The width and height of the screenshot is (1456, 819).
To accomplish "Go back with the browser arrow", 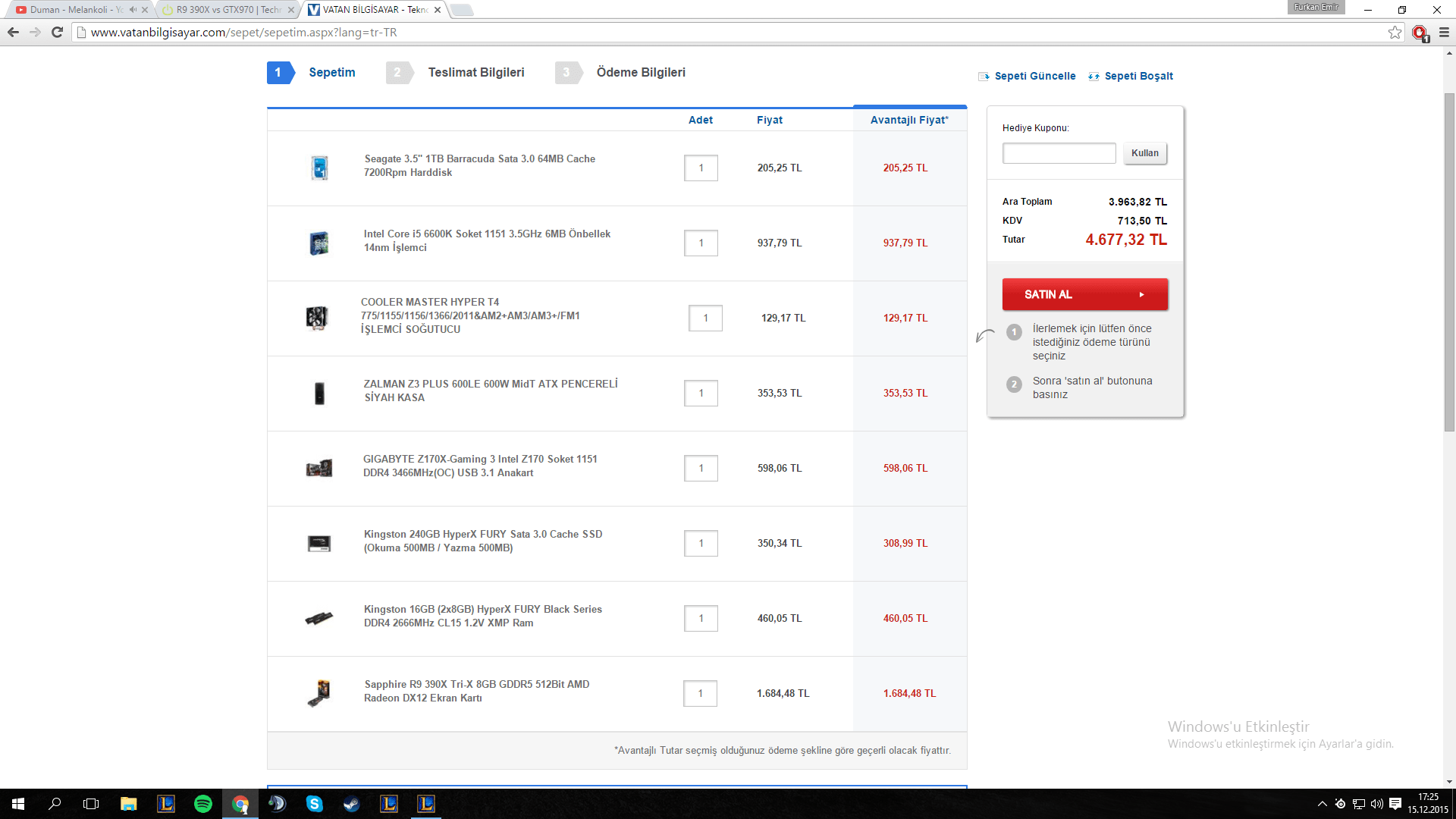I will pyautogui.click(x=13, y=33).
